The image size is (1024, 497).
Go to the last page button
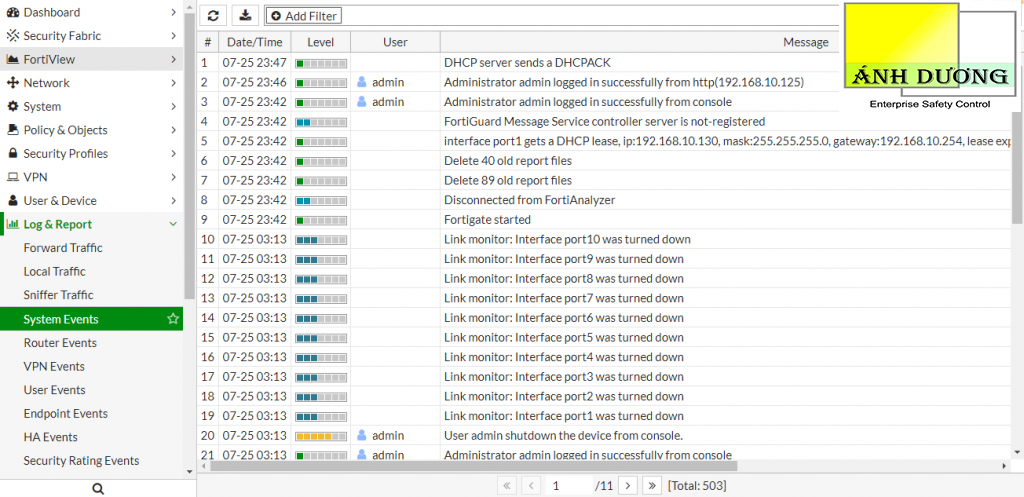(652, 485)
